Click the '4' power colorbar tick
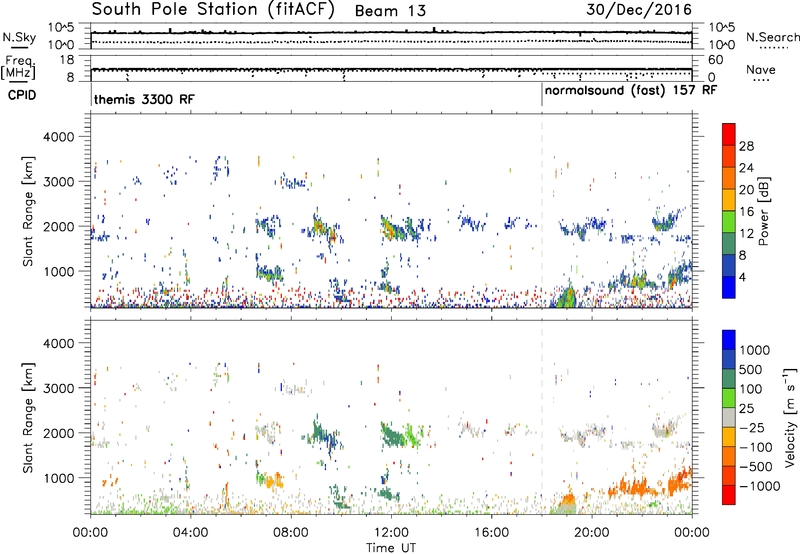800x554 pixels. 742,277
